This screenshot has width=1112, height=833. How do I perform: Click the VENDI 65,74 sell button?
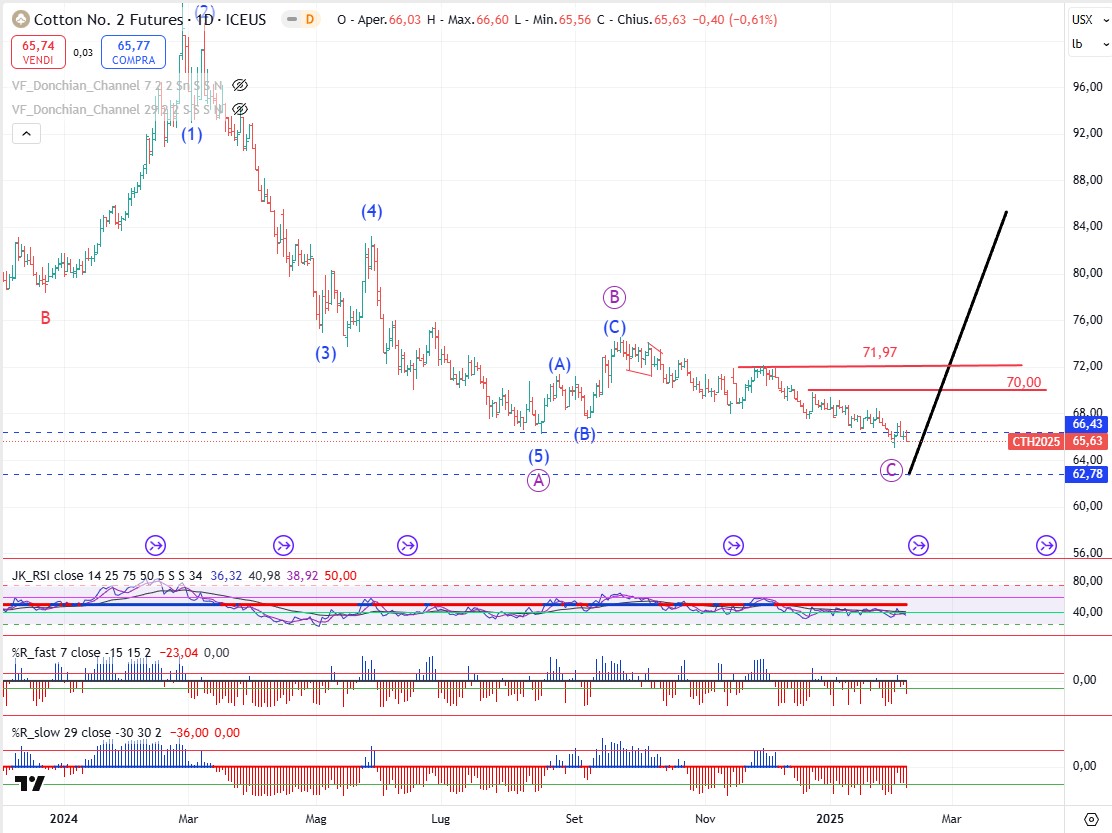[38, 52]
